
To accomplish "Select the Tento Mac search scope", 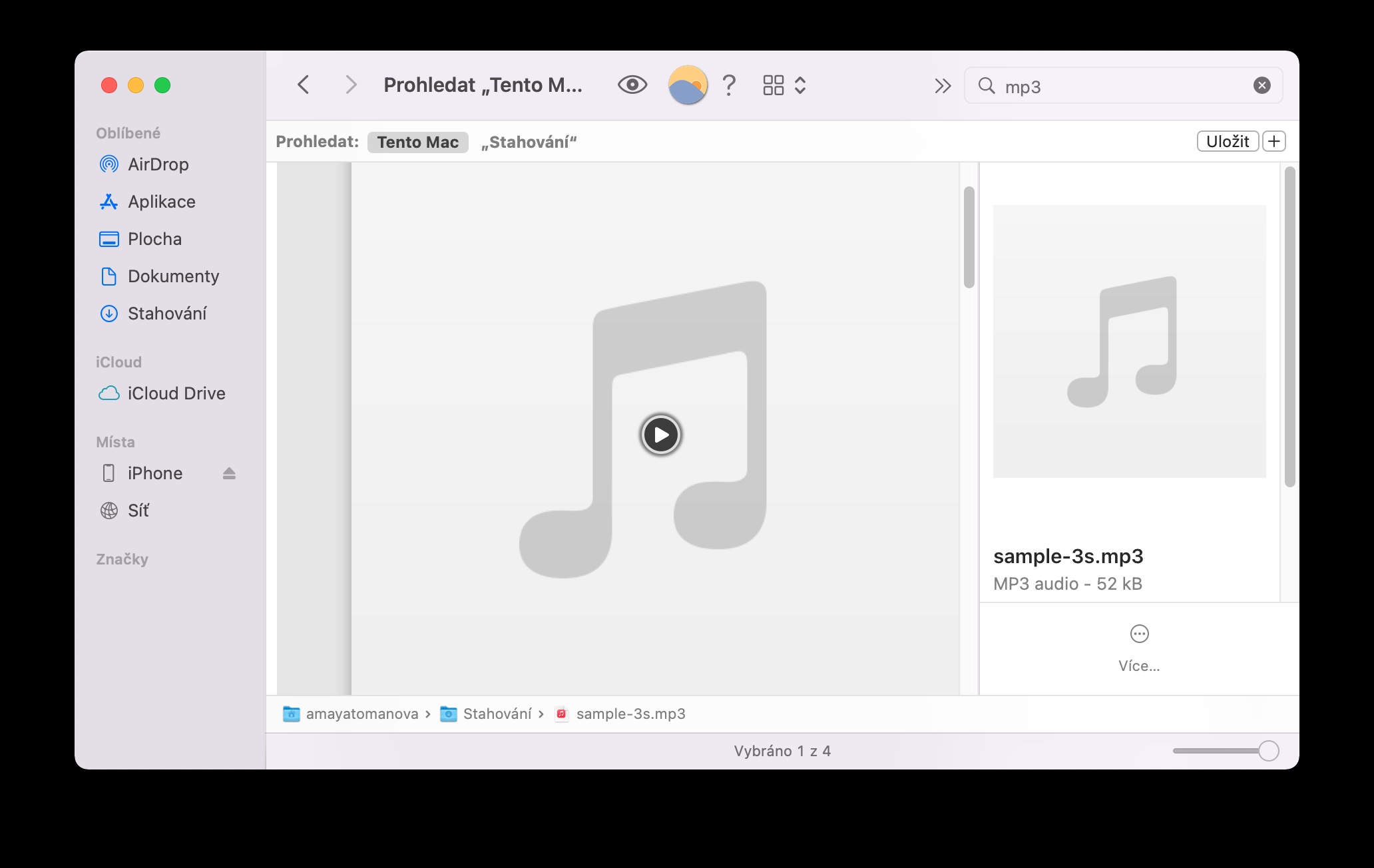I will coord(417,142).
